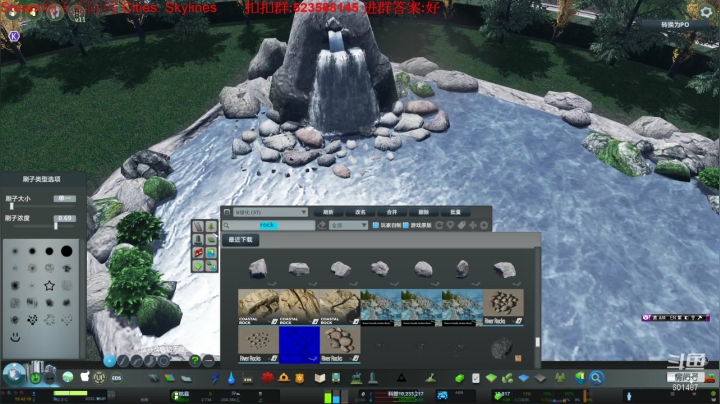This screenshot has height=404, width=720.
Task: Click the refresh arrow icon in Find It panel
Action: click(439, 225)
